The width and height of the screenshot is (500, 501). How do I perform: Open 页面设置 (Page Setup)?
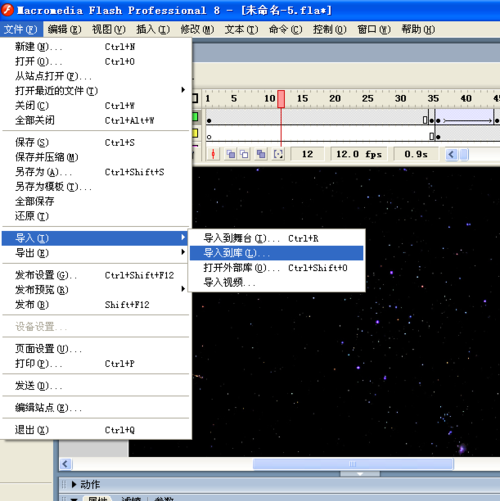pyautogui.click(x=96, y=349)
